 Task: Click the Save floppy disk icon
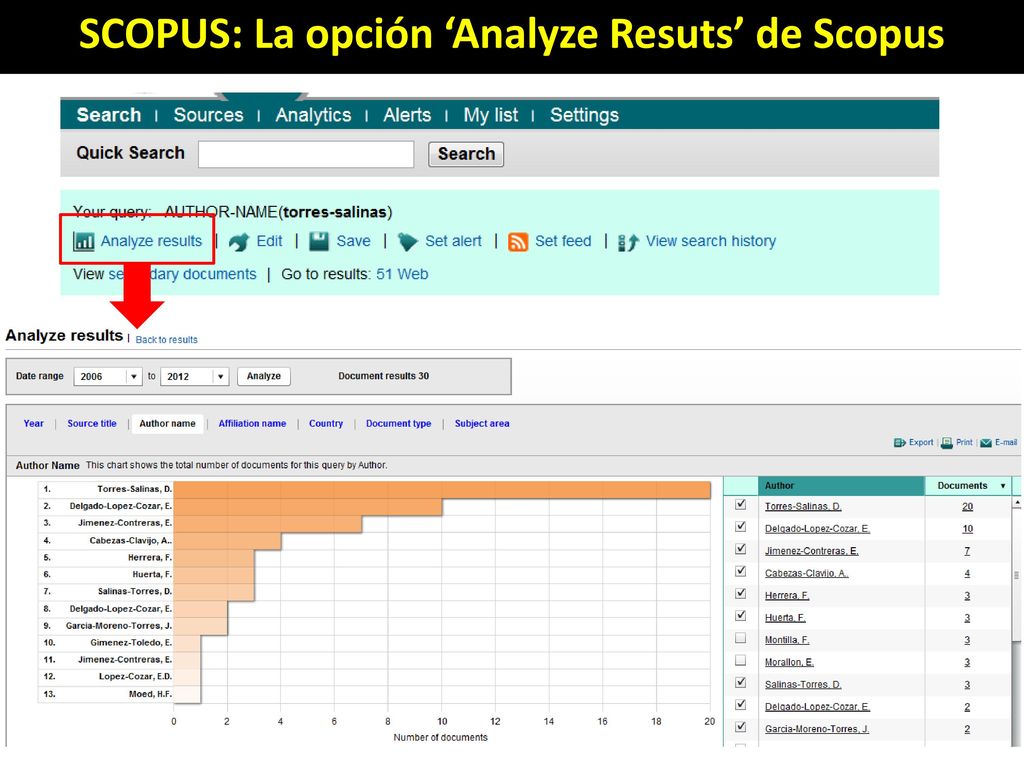pos(319,241)
